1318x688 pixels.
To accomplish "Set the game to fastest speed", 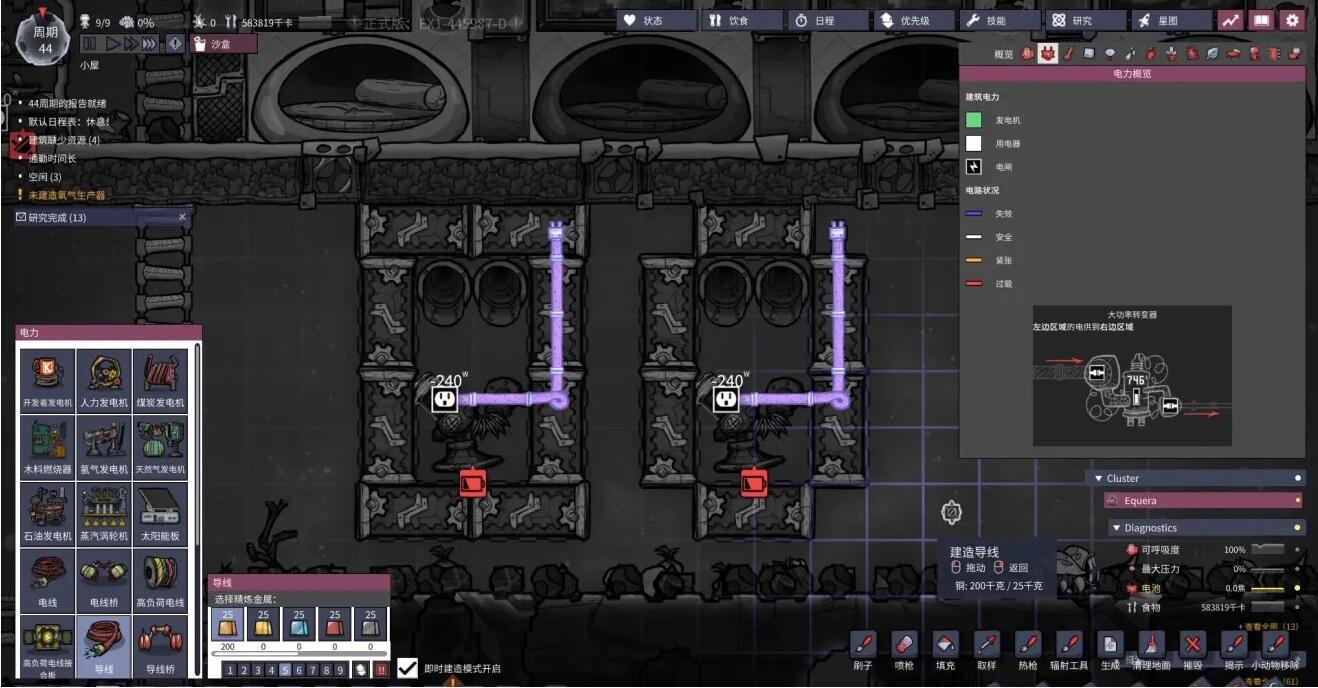I will tap(149, 43).
